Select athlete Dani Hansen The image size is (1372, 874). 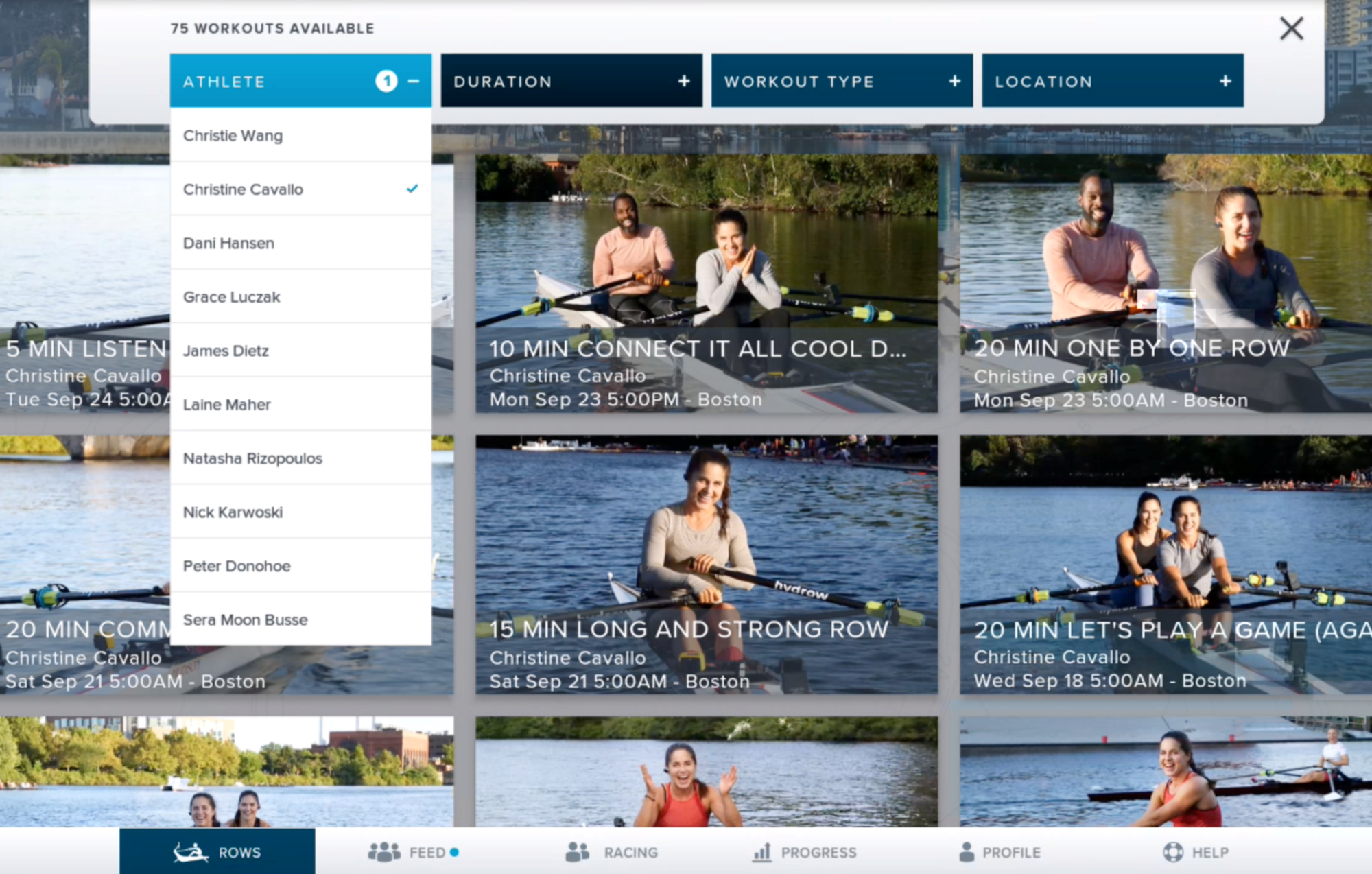(300, 243)
